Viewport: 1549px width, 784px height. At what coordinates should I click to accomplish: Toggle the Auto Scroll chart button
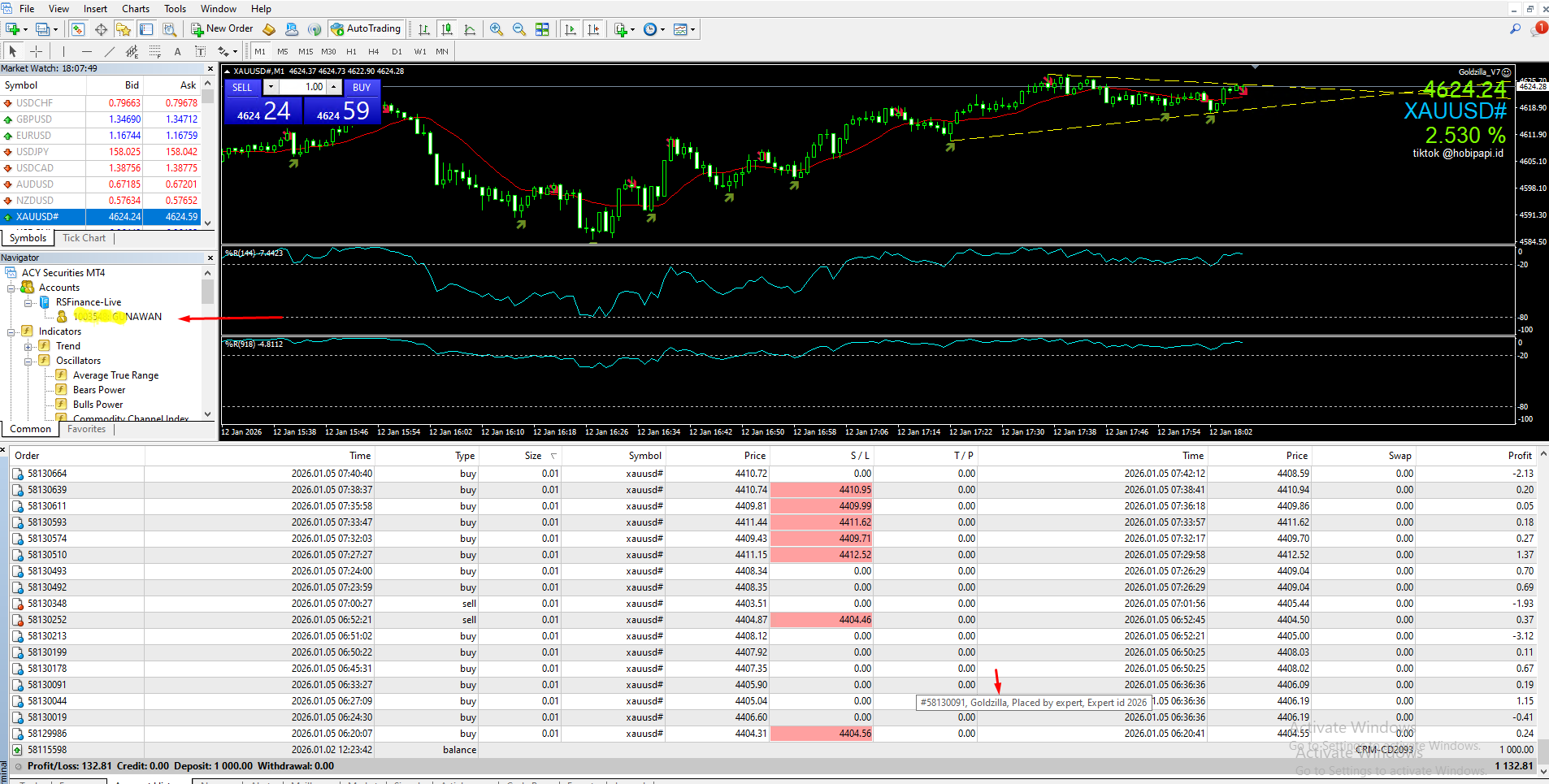[571, 29]
